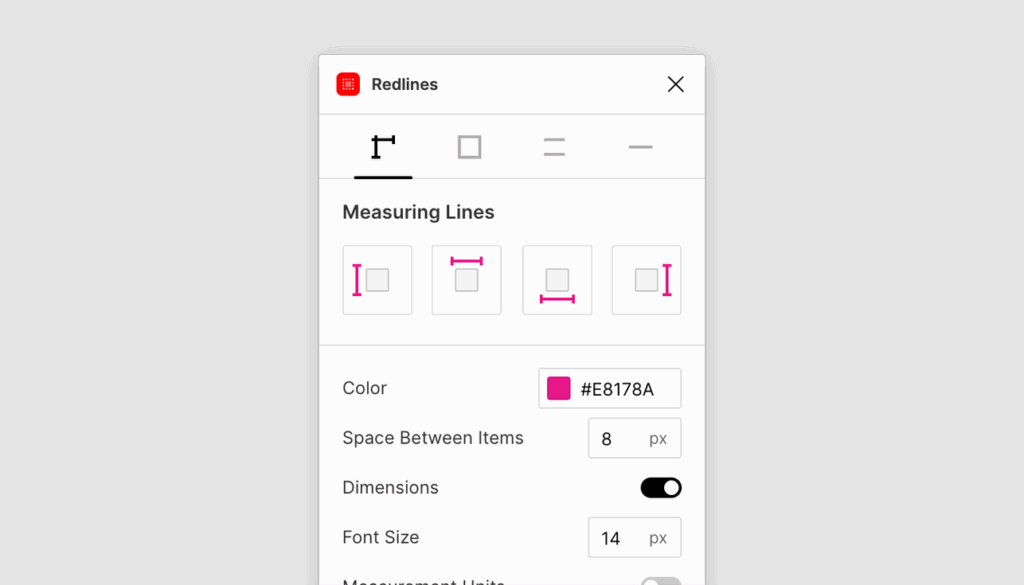The height and width of the screenshot is (585, 1024).
Task: Add measuring line on the left side
Action: (x=377, y=280)
